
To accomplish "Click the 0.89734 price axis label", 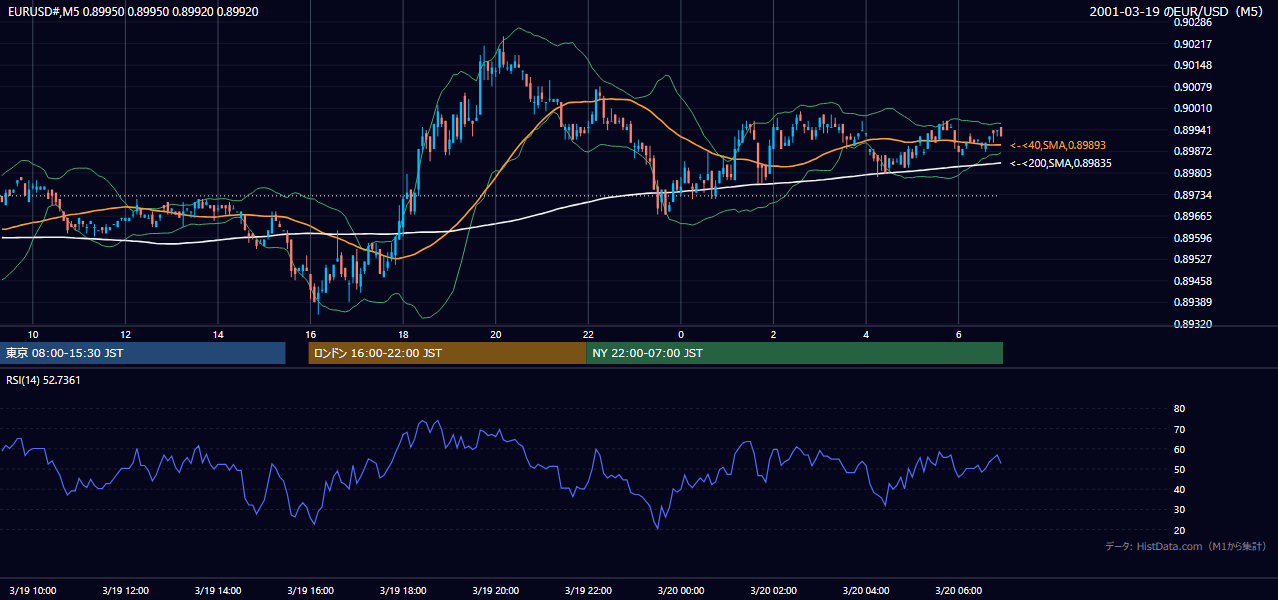I will pyautogui.click(x=1194, y=195).
